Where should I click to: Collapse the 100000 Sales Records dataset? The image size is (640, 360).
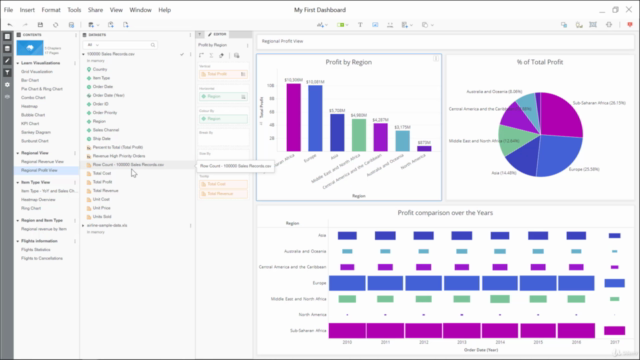coord(84,54)
